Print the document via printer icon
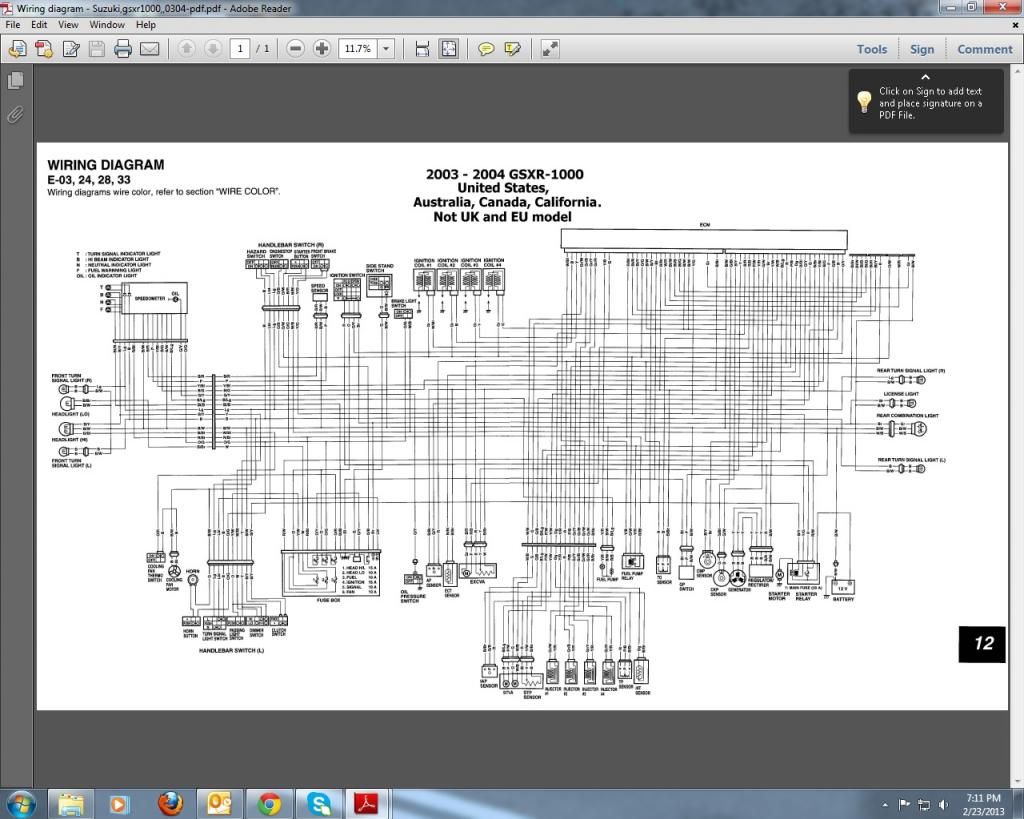This screenshot has width=1024, height=819. (123, 49)
